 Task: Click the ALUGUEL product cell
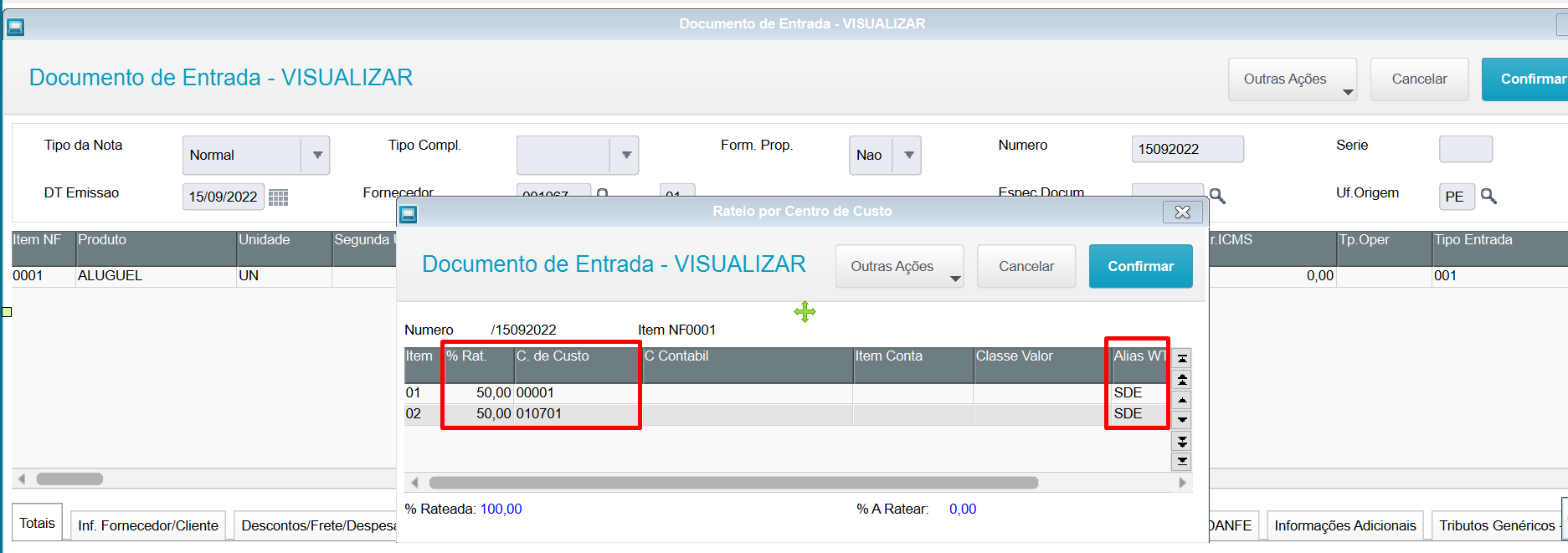tap(157, 276)
